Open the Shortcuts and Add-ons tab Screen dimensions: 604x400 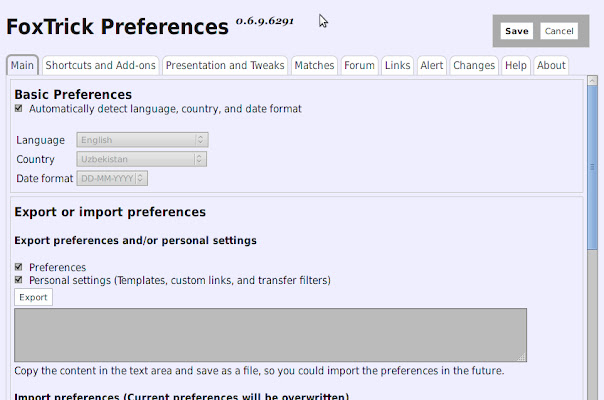(100, 66)
